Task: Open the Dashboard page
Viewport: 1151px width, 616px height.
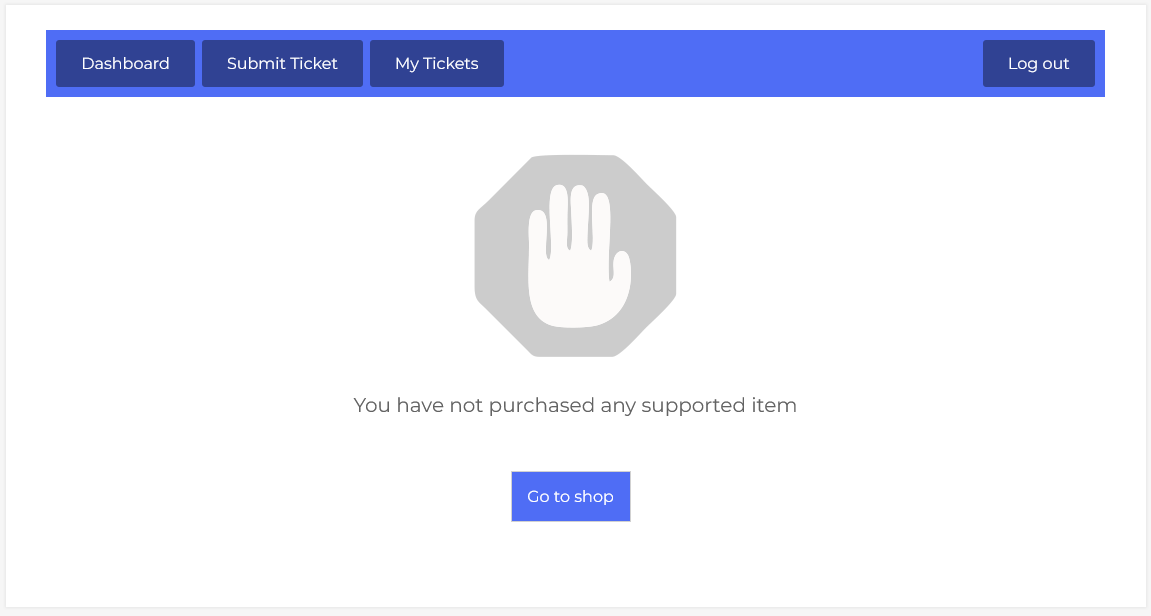Action: tap(125, 64)
